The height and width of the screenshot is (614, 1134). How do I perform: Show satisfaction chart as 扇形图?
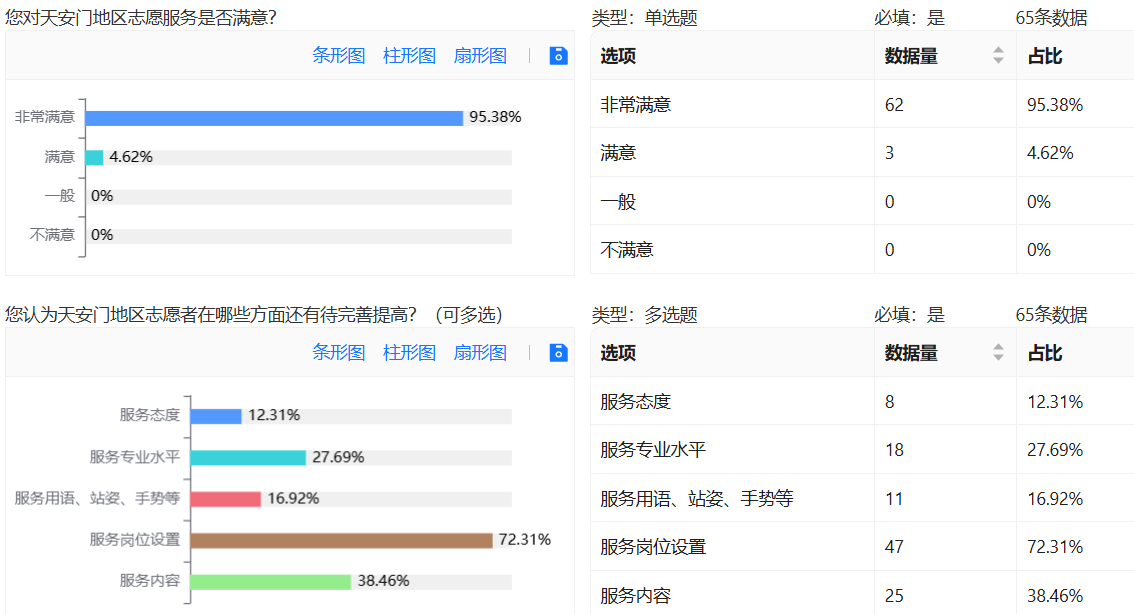[x=480, y=56]
